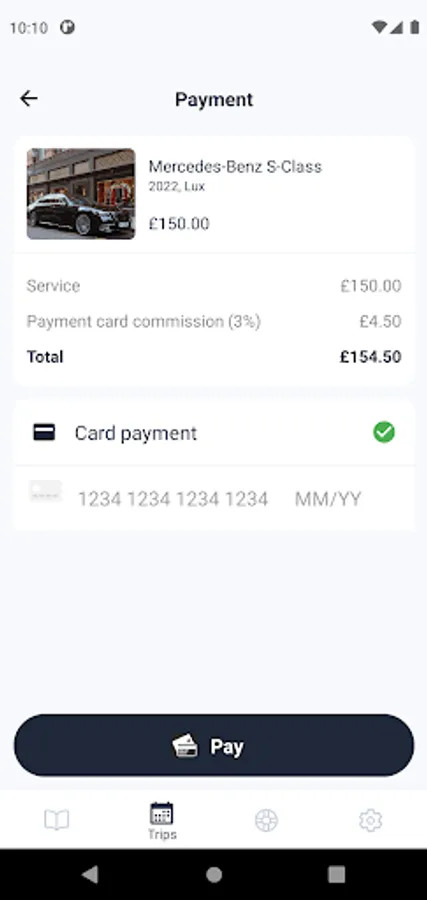The image size is (427, 900).
Task: Tap the Total amount £154.50
Action: pos(371,357)
